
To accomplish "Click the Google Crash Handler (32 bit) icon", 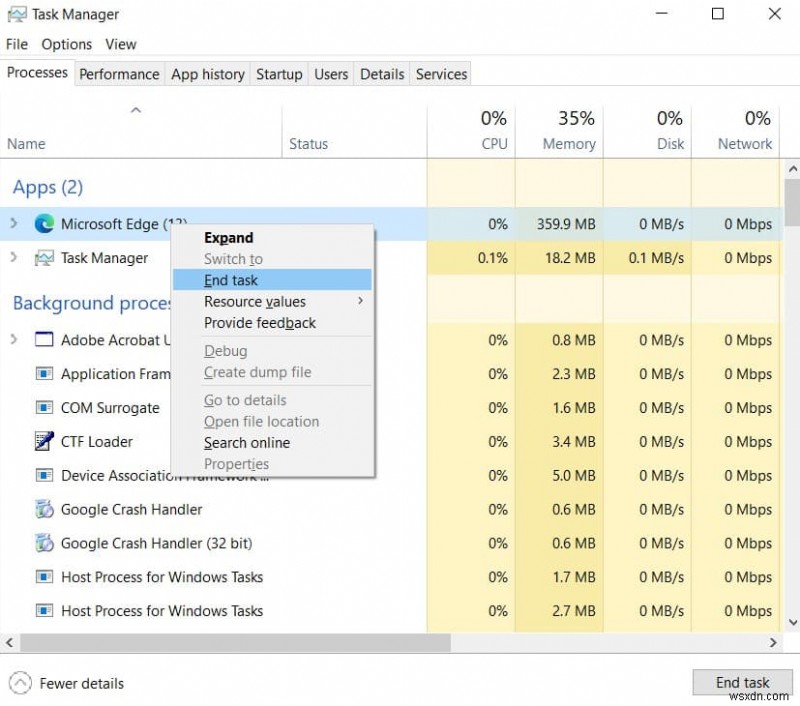I will [x=44, y=544].
